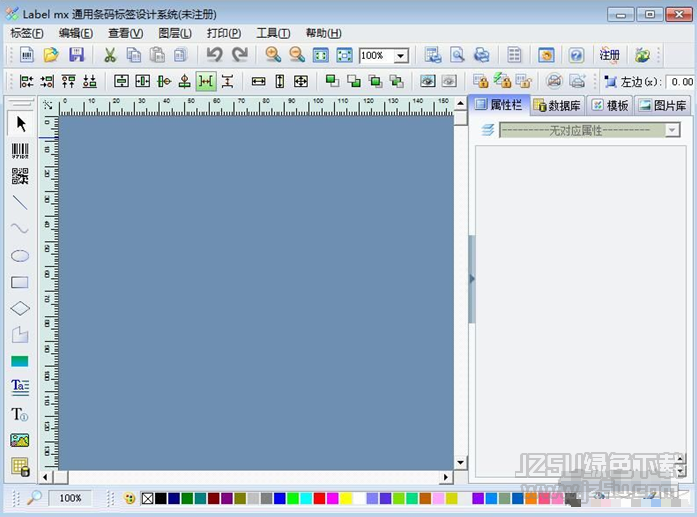Select the curve line tool
The image size is (697, 517).
[20, 228]
